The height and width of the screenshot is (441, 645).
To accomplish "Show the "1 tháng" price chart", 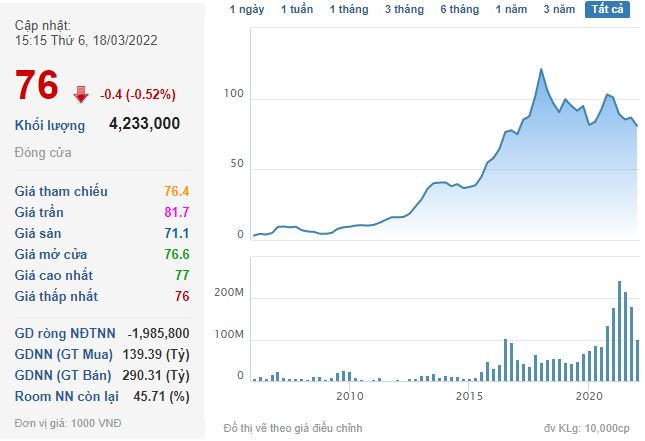I will [348, 9].
